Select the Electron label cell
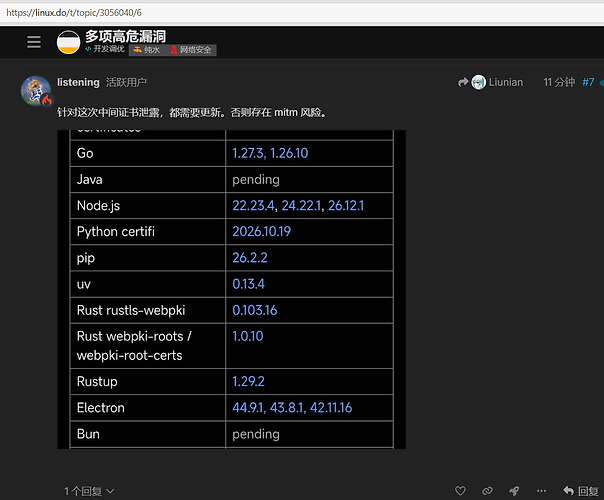The image size is (604, 500). pos(148,408)
